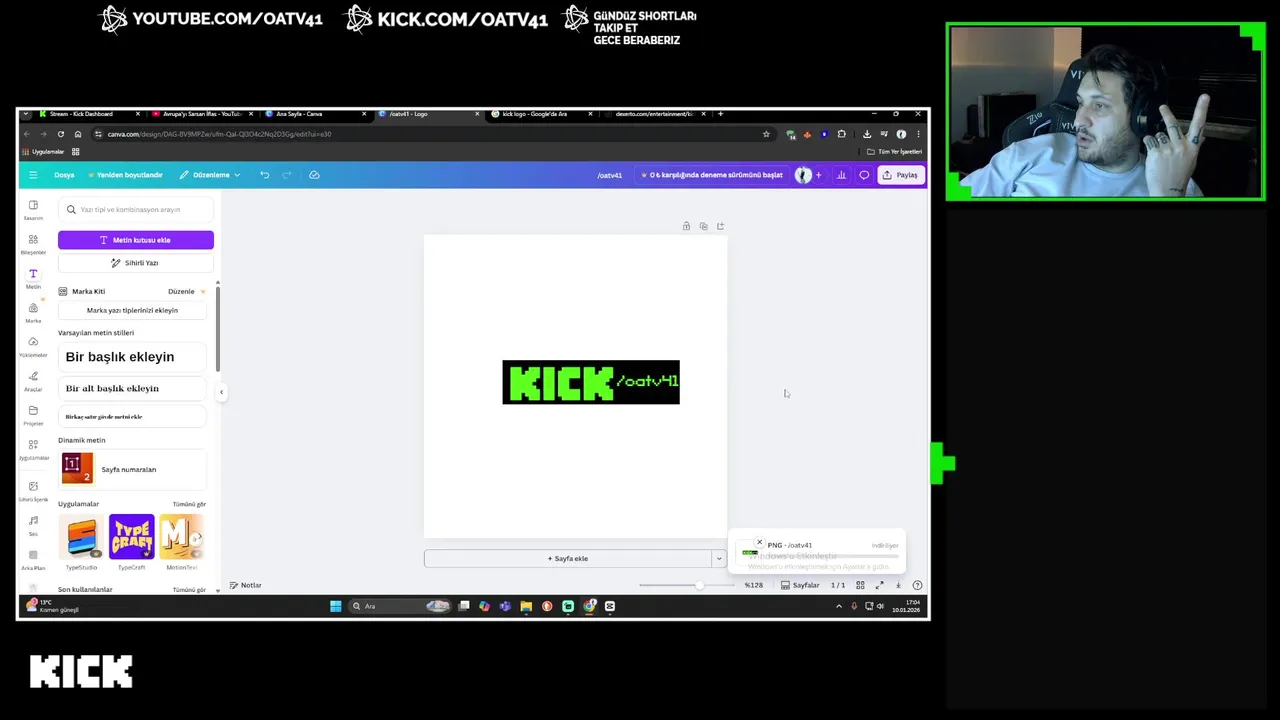Open the comments speech bubble icon
This screenshot has height=720, width=1280.
864,175
